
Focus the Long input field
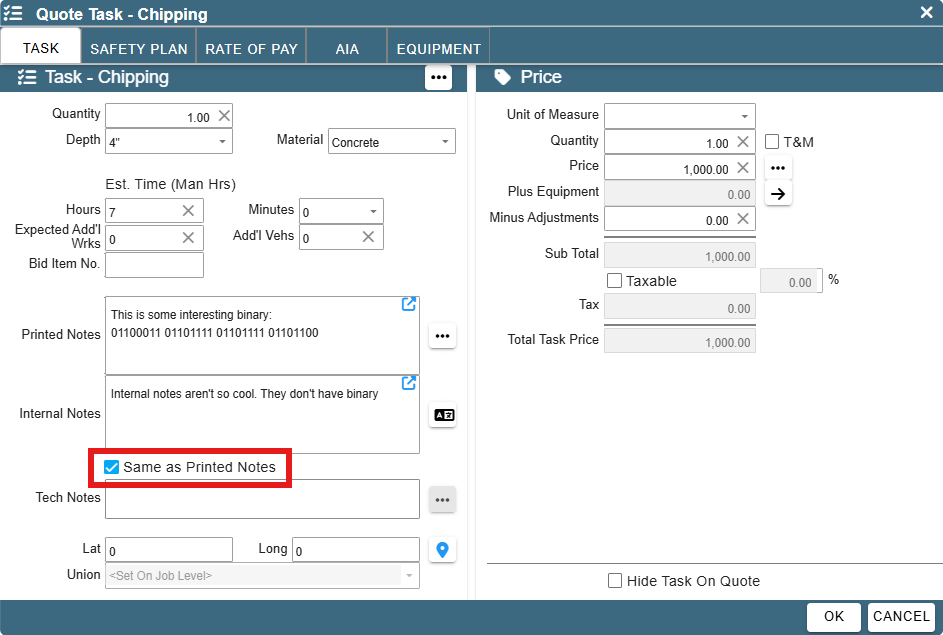point(356,550)
